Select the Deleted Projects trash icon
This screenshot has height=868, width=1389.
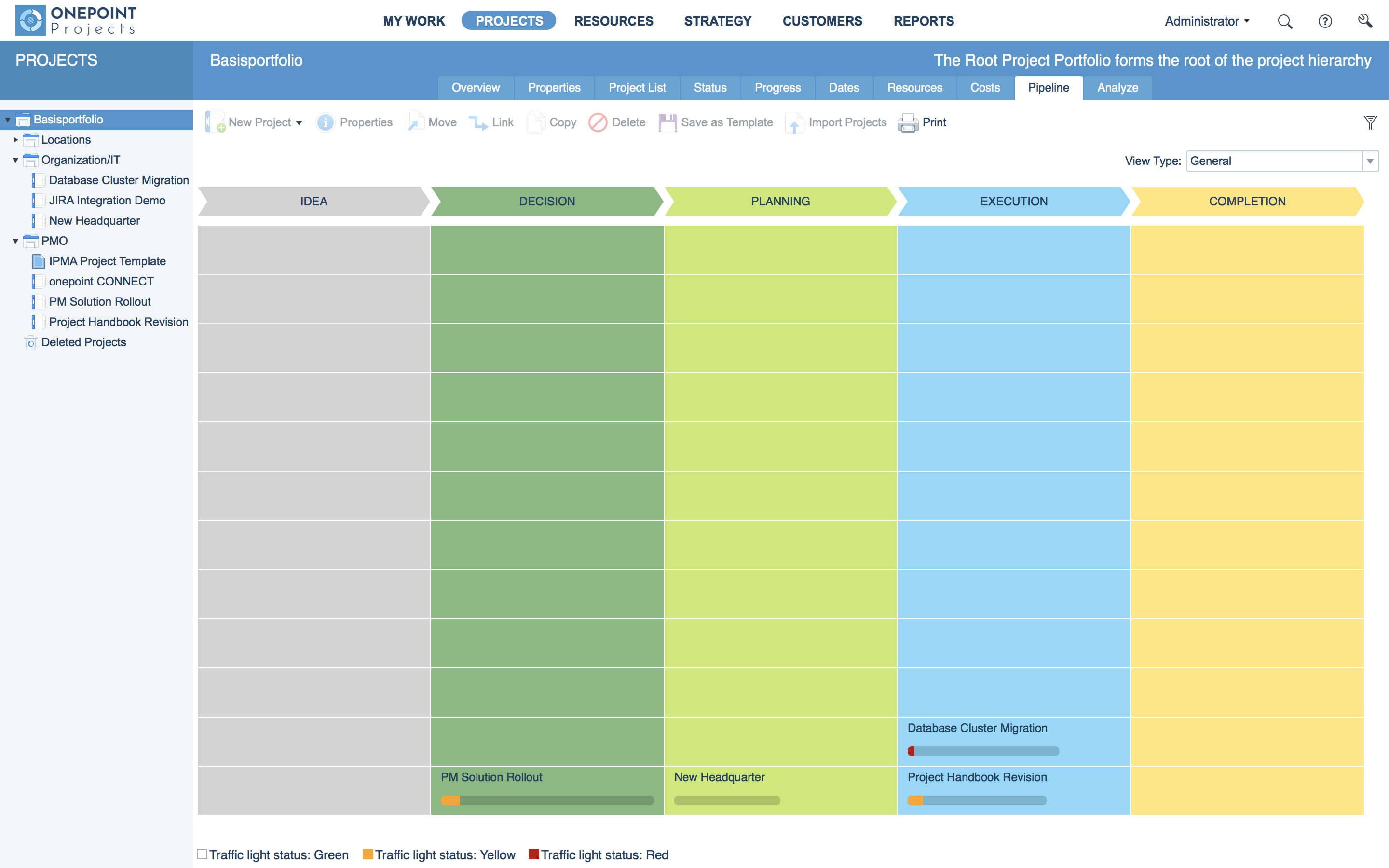(31, 343)
